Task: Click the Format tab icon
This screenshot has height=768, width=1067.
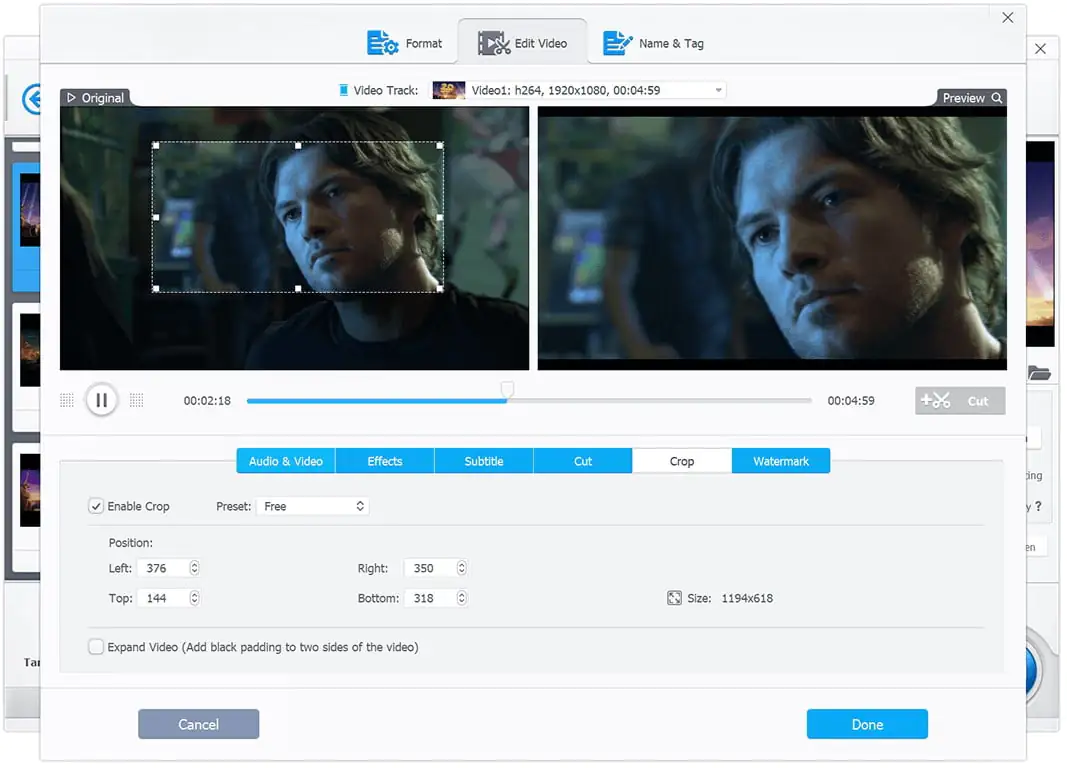Action: (383, 43)
